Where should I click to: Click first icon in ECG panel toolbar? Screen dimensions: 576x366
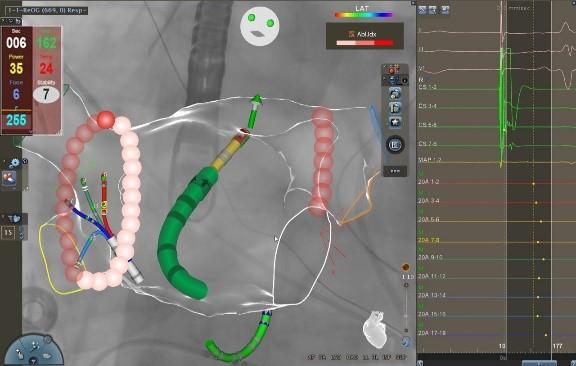tap(422, 10)
